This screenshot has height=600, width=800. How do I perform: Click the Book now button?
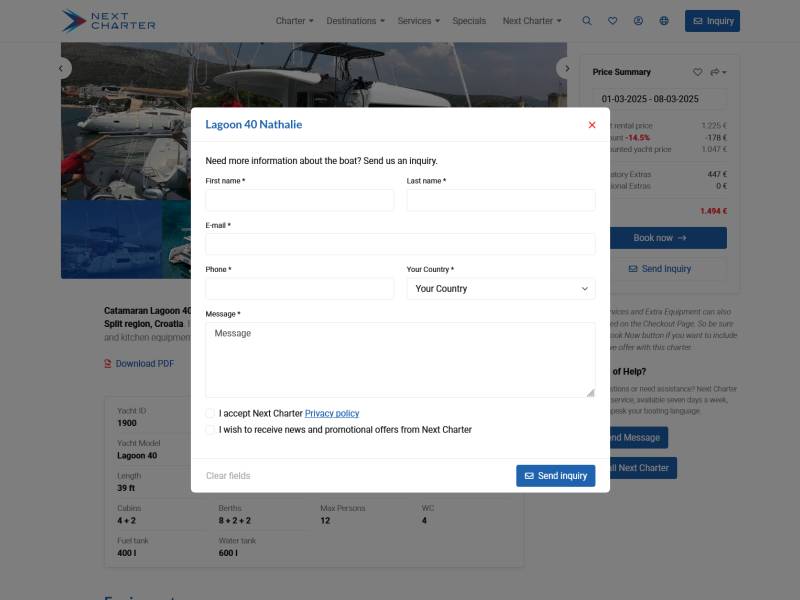click(668, 238)
